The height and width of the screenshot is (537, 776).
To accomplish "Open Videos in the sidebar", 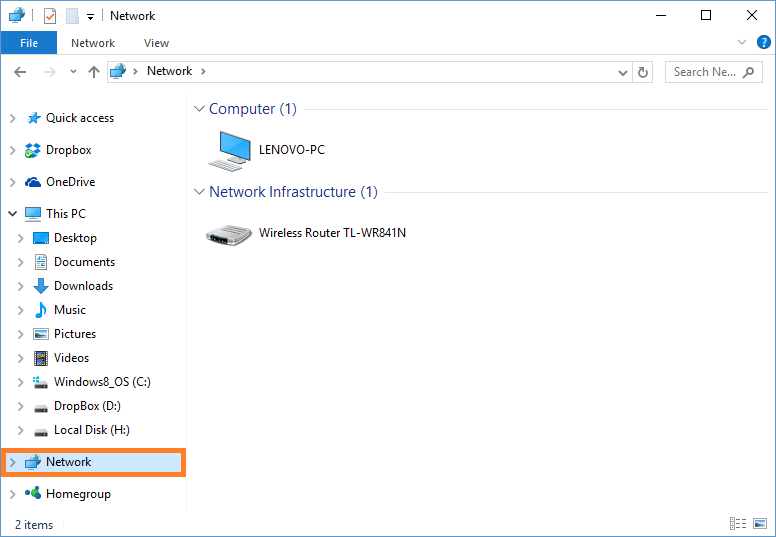I will (71, 358).
